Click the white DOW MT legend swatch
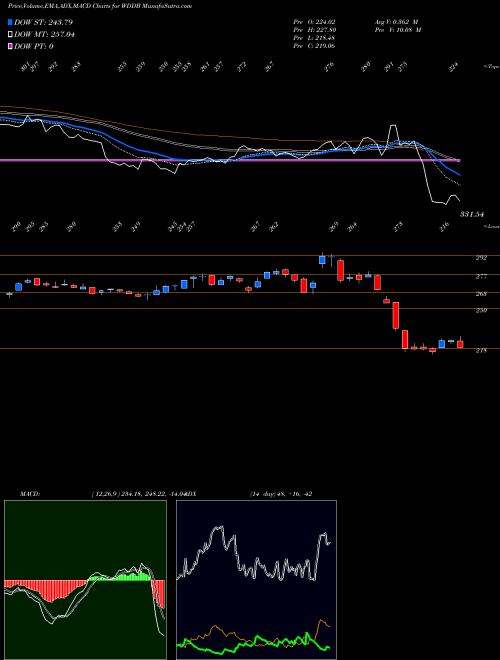Viewport: 500px width, 660px height. click(x=11, y=35)
